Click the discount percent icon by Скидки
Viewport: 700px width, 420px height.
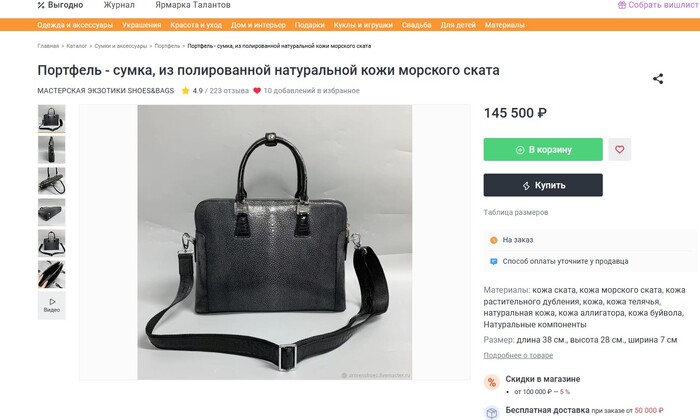point(492,383)
